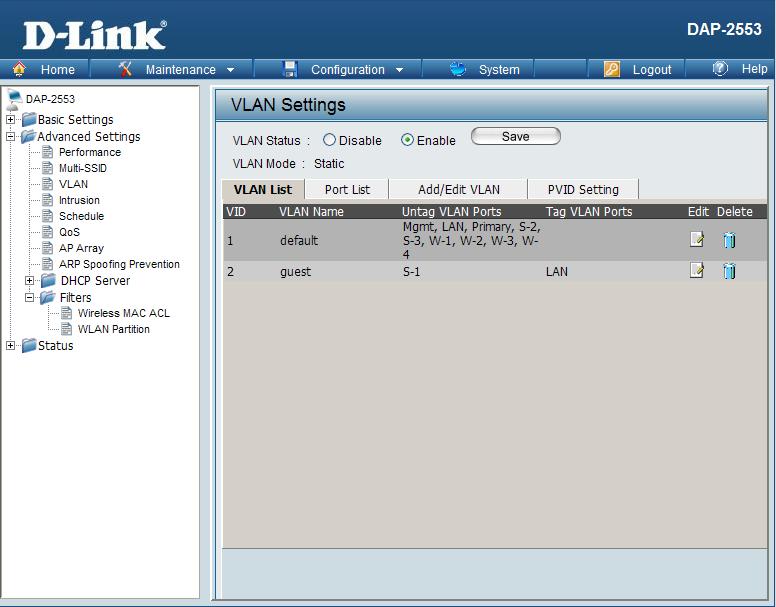Open the PVID Setting tab
The height and width of the screenshot is (607, 776).
583,189
